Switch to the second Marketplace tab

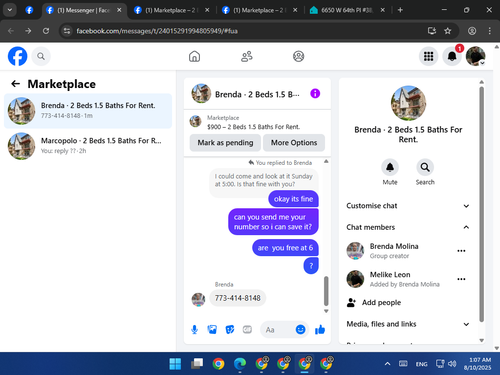coord(259,10)
